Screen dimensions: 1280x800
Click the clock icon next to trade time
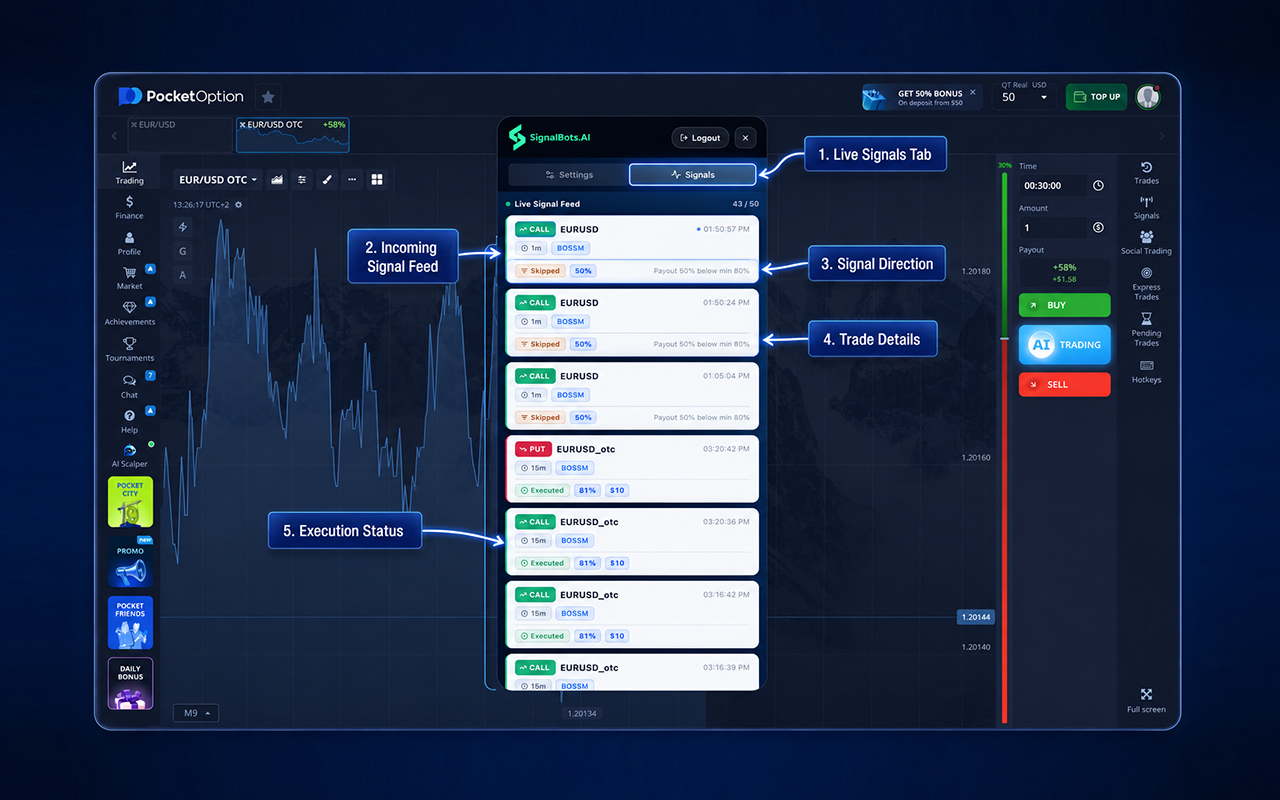(x=1098, y=186)
